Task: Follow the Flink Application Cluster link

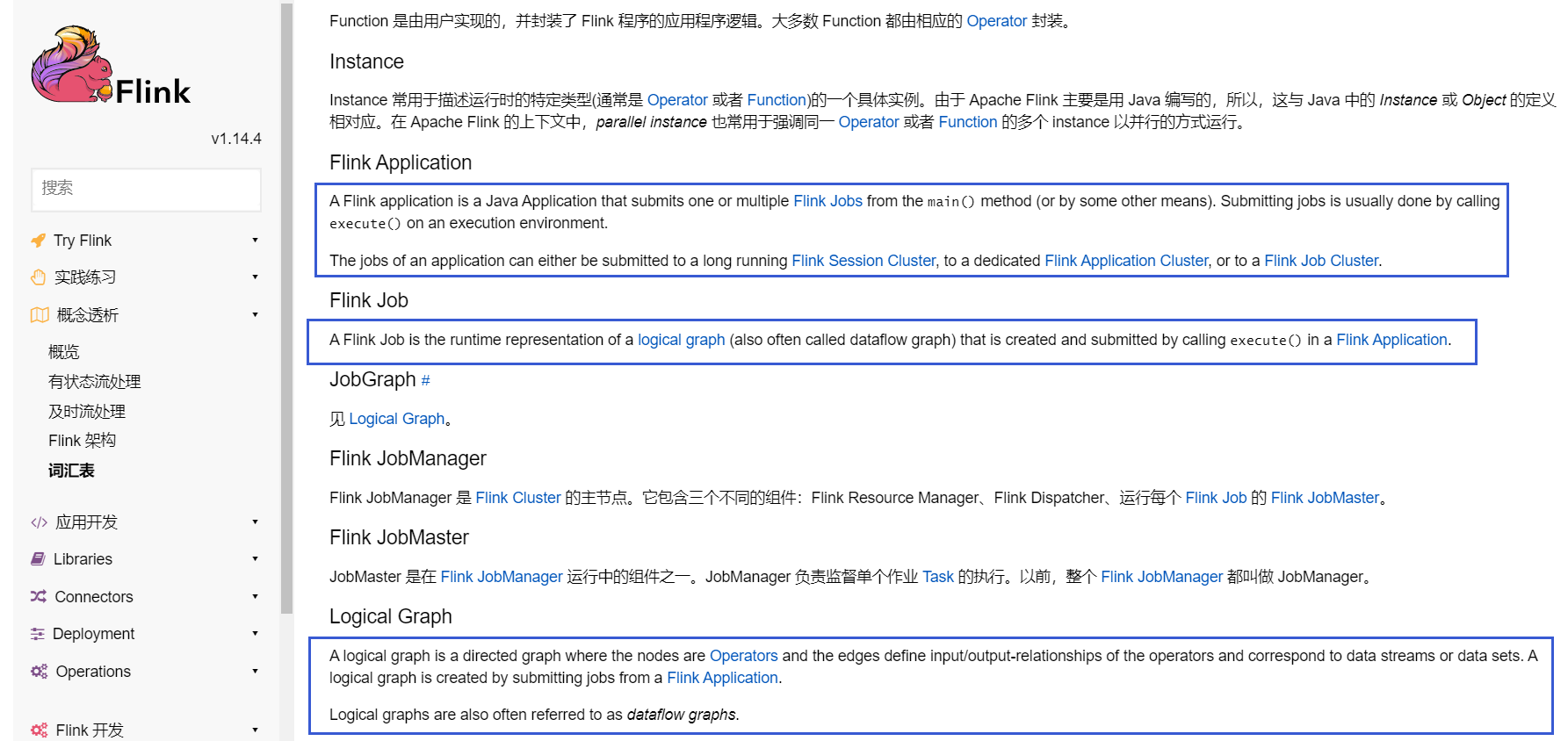Action: coord(1126,261)
